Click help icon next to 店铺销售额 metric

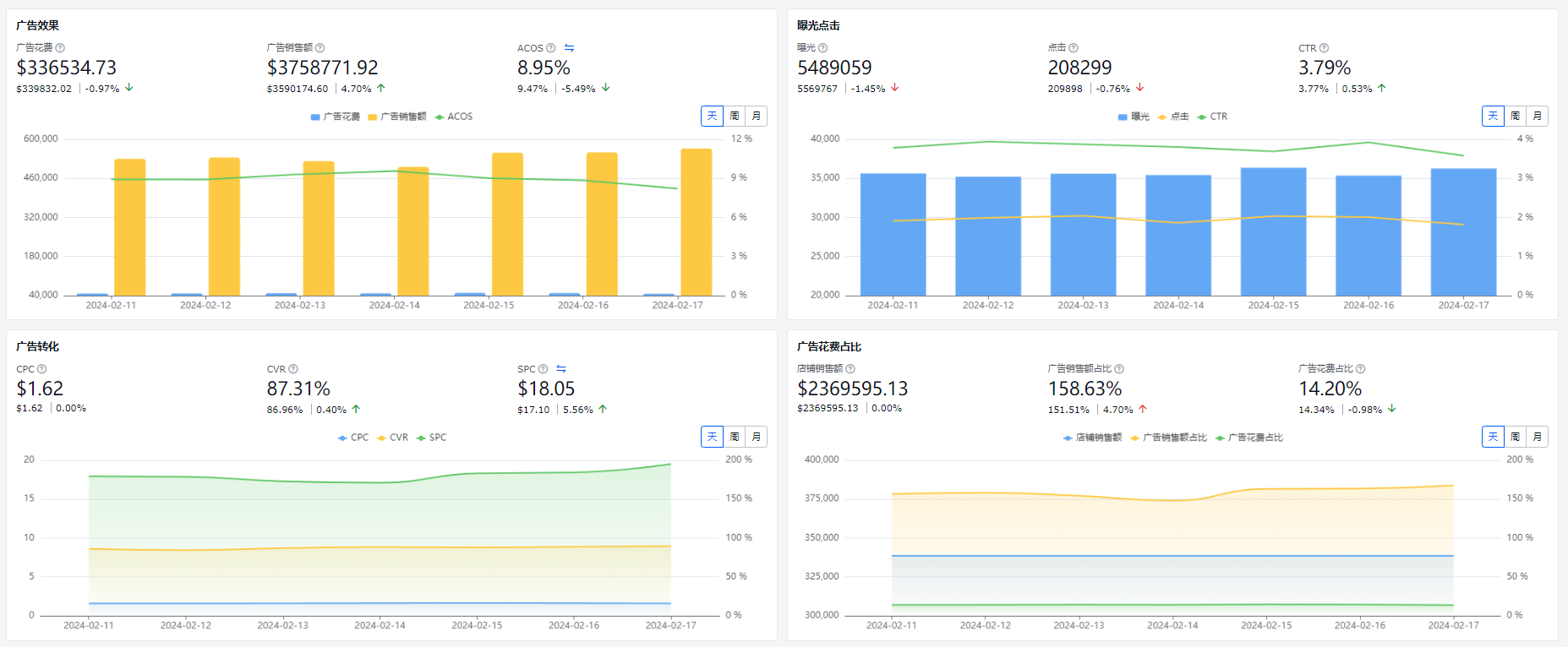(850, 369)
